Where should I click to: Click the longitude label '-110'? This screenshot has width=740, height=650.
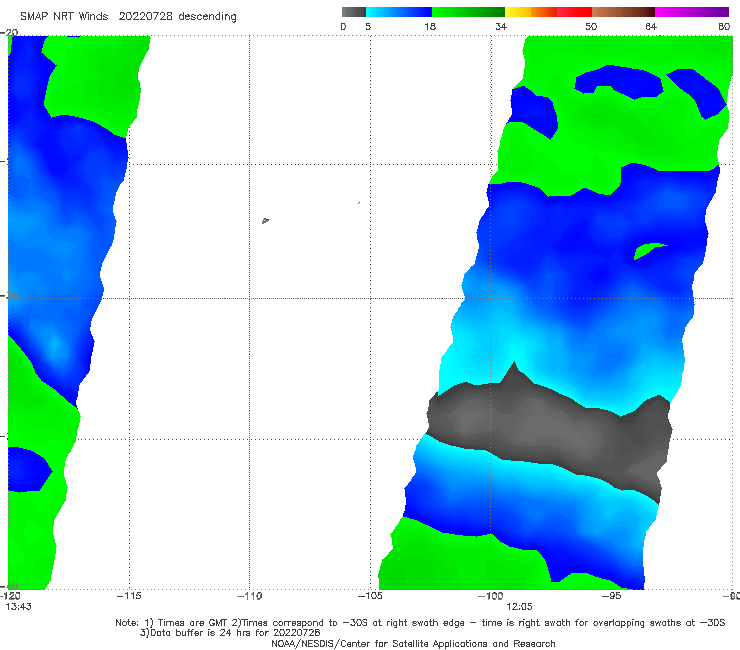249,596
